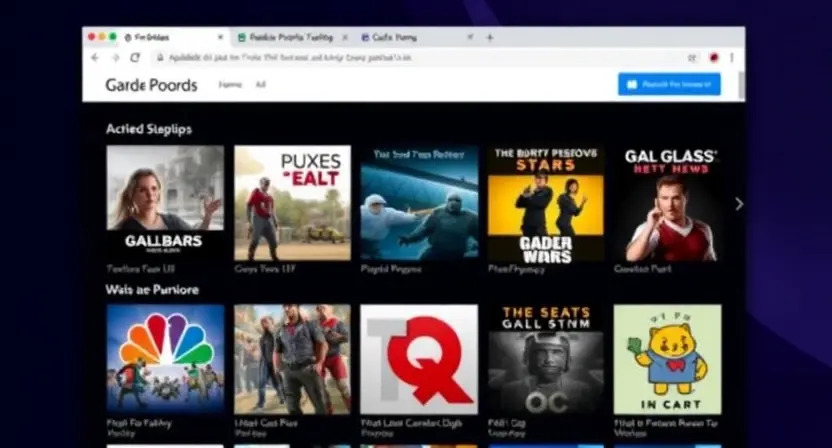Close the second browser tab
The image size is (832, 448).
pos(345,37)
